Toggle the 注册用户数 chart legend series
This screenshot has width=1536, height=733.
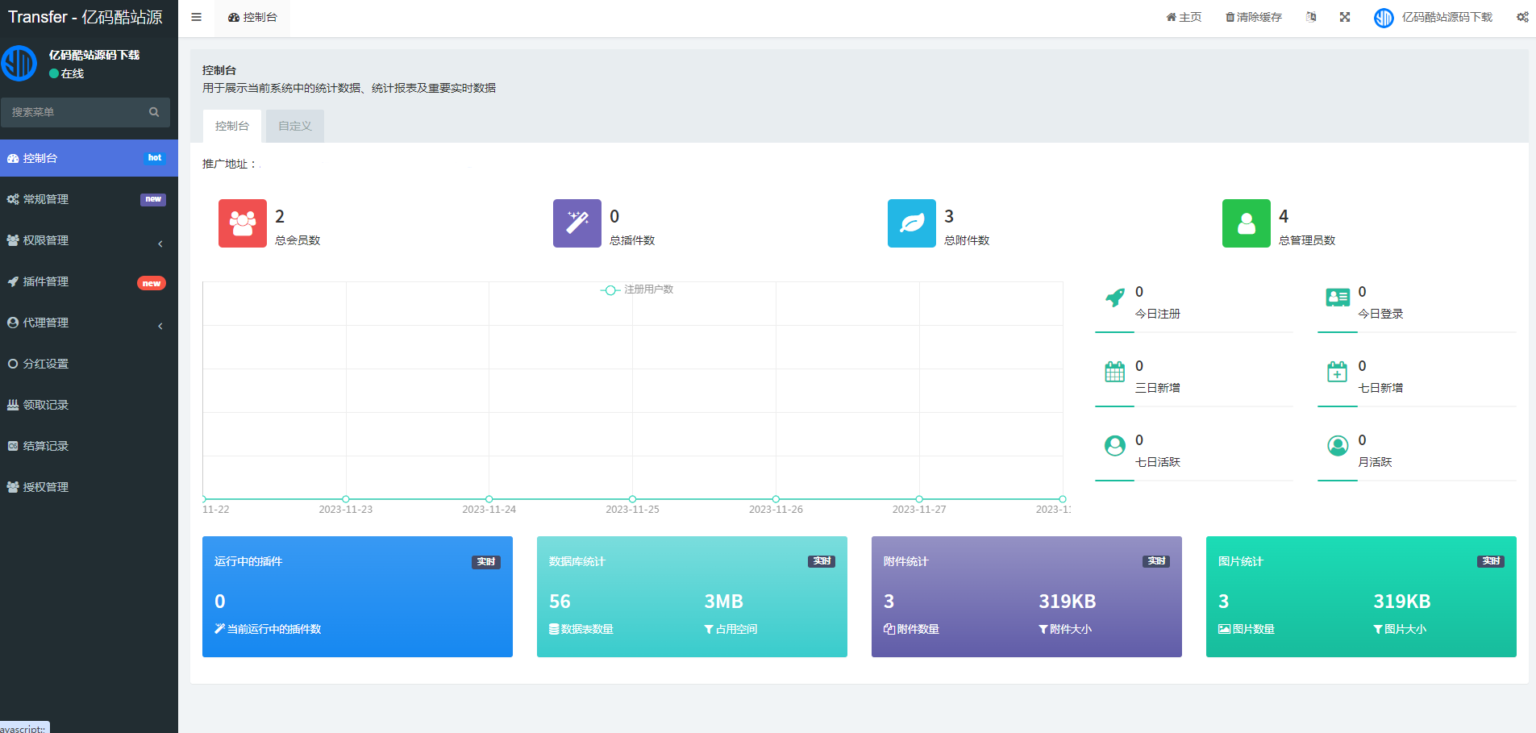click(x=637, y=290)
